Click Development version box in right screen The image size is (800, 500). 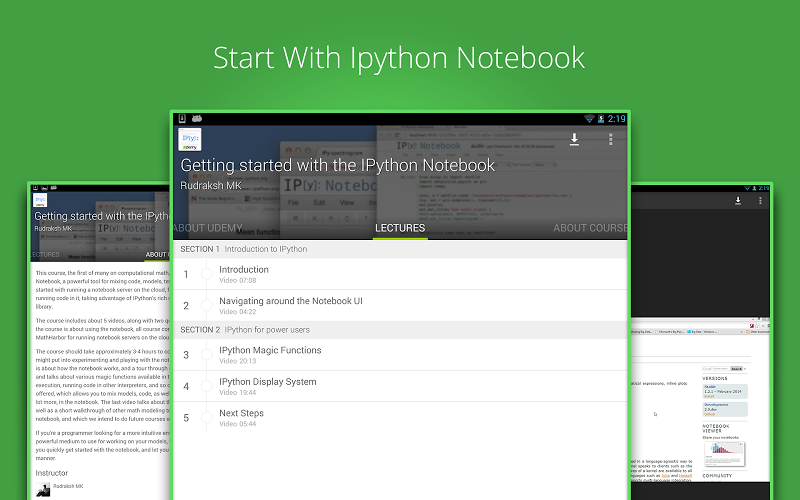(725, 409)
